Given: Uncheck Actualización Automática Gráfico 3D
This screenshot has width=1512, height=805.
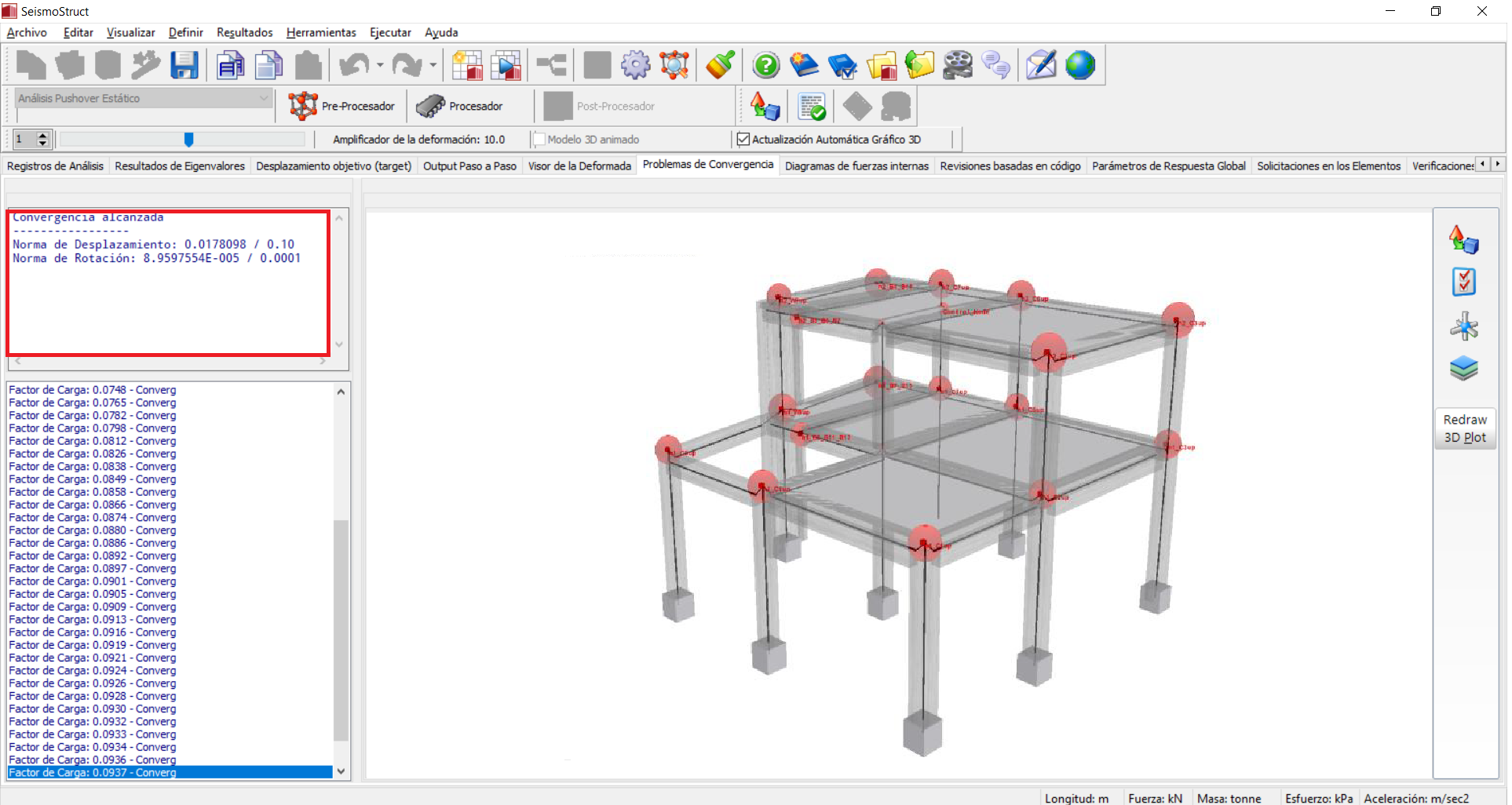Looking at the screenshot, I should [x=743, y=140].
